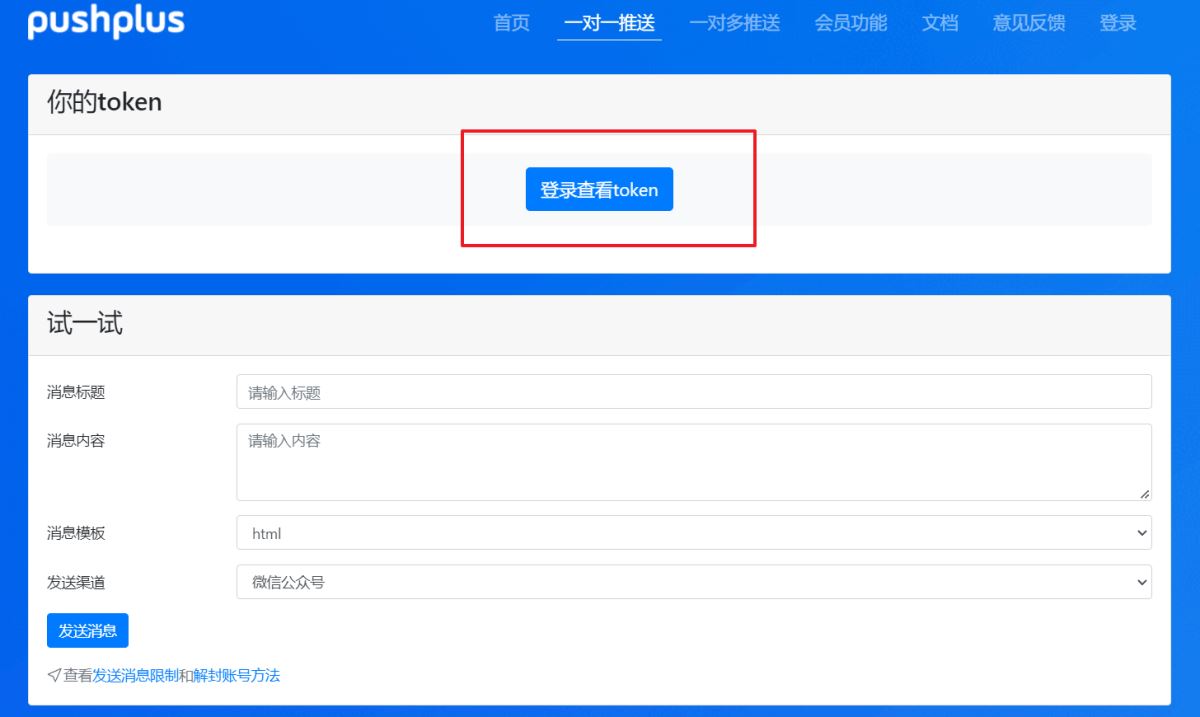Select the 一对一推送 nav tab
Image resolution: width=1200 pixels, height=717 pixels.
609,23
